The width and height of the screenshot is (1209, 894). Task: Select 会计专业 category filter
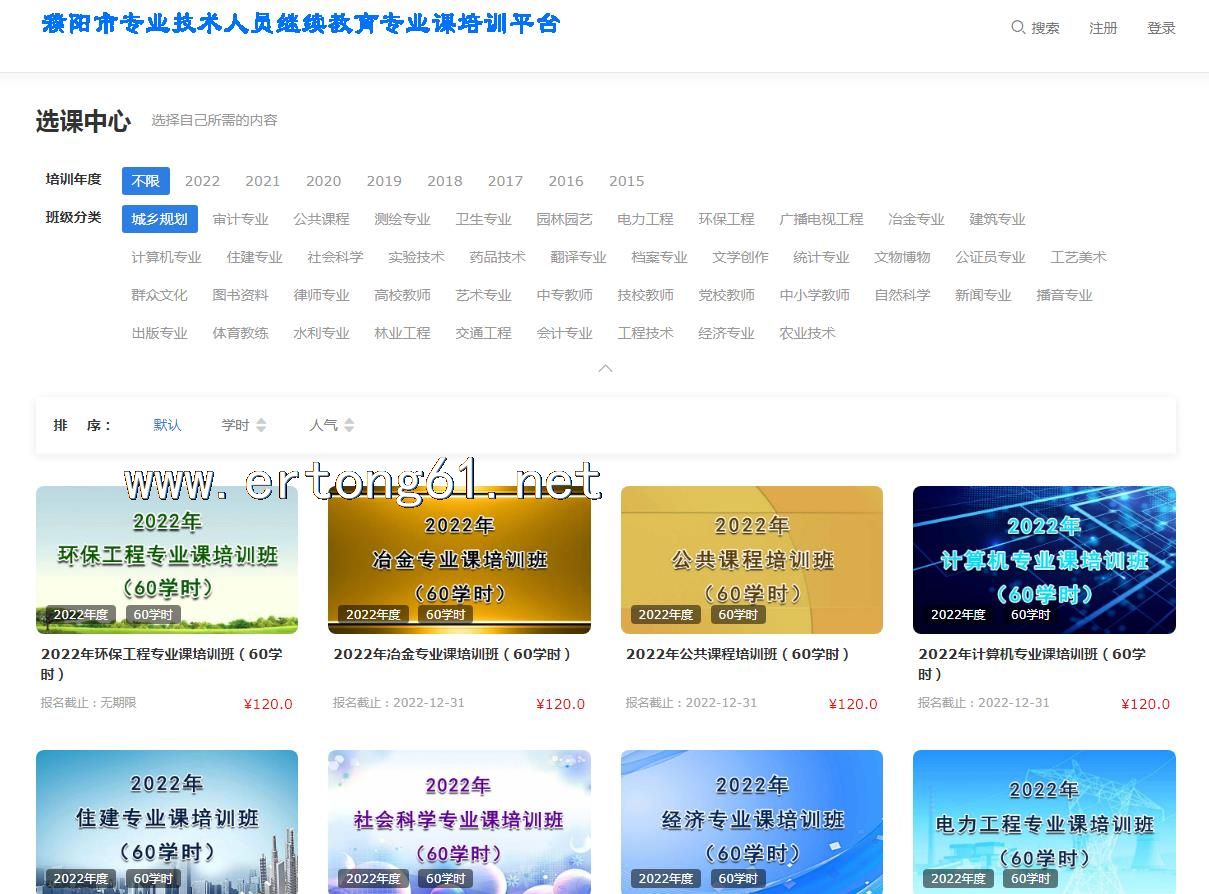(564, 333)
